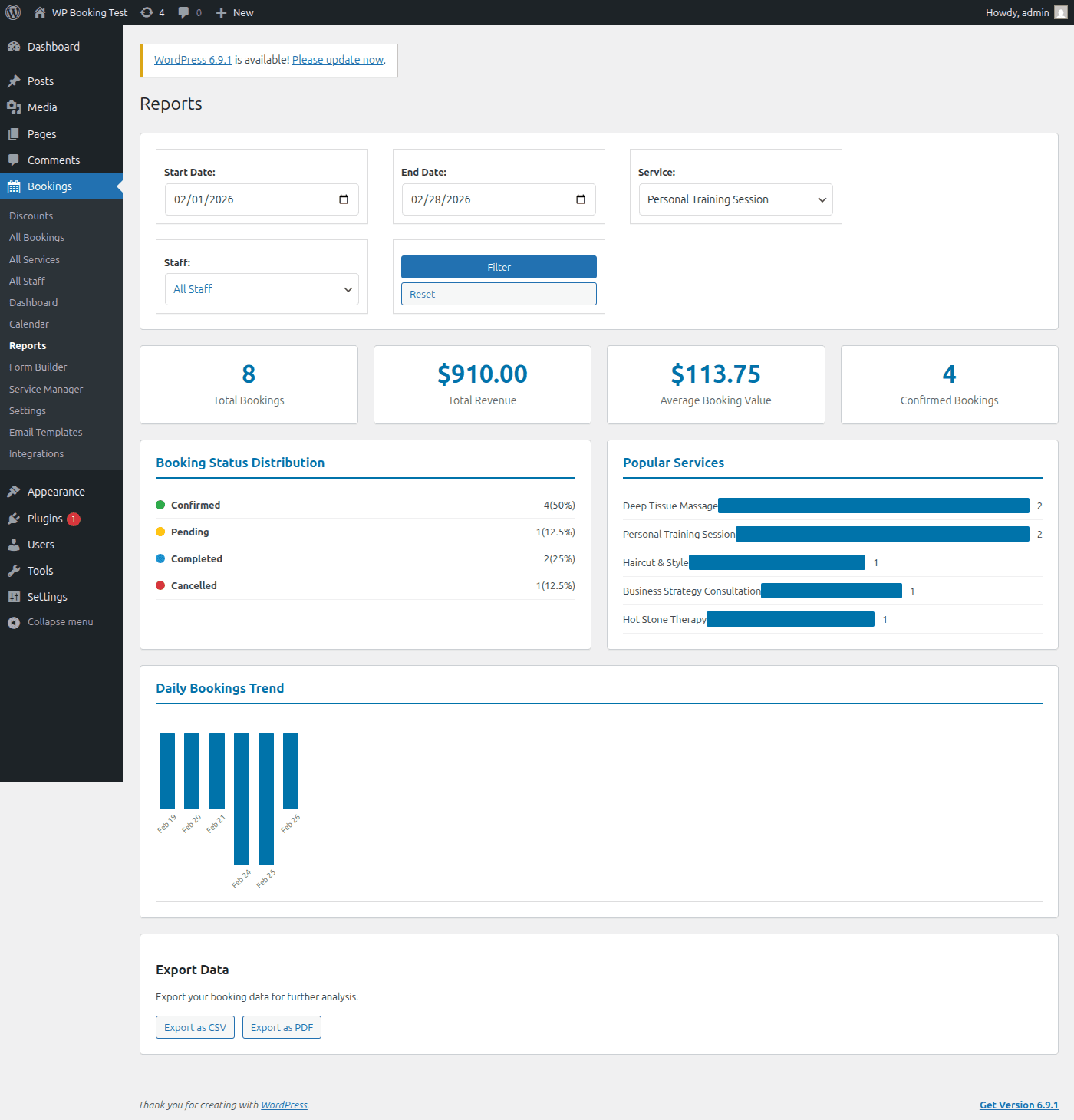Open the Service dropdown

click(x=735, y=199)
